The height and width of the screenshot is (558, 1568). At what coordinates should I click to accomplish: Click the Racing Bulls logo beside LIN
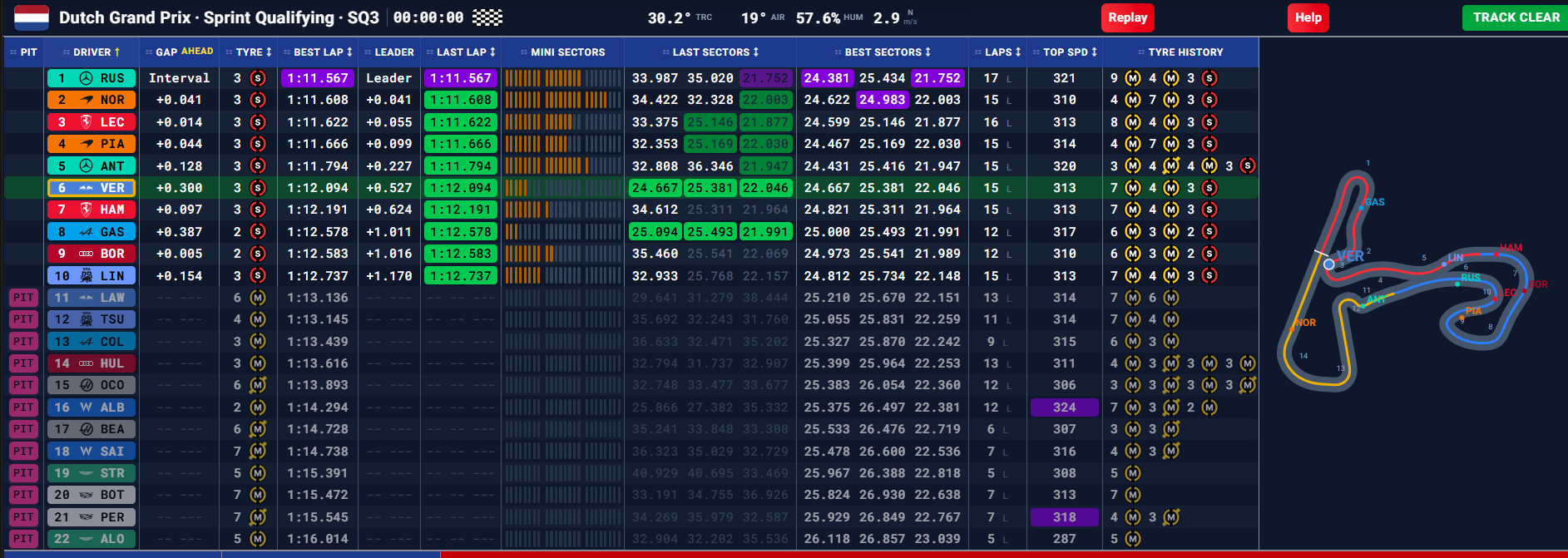[x=86, y=276]
